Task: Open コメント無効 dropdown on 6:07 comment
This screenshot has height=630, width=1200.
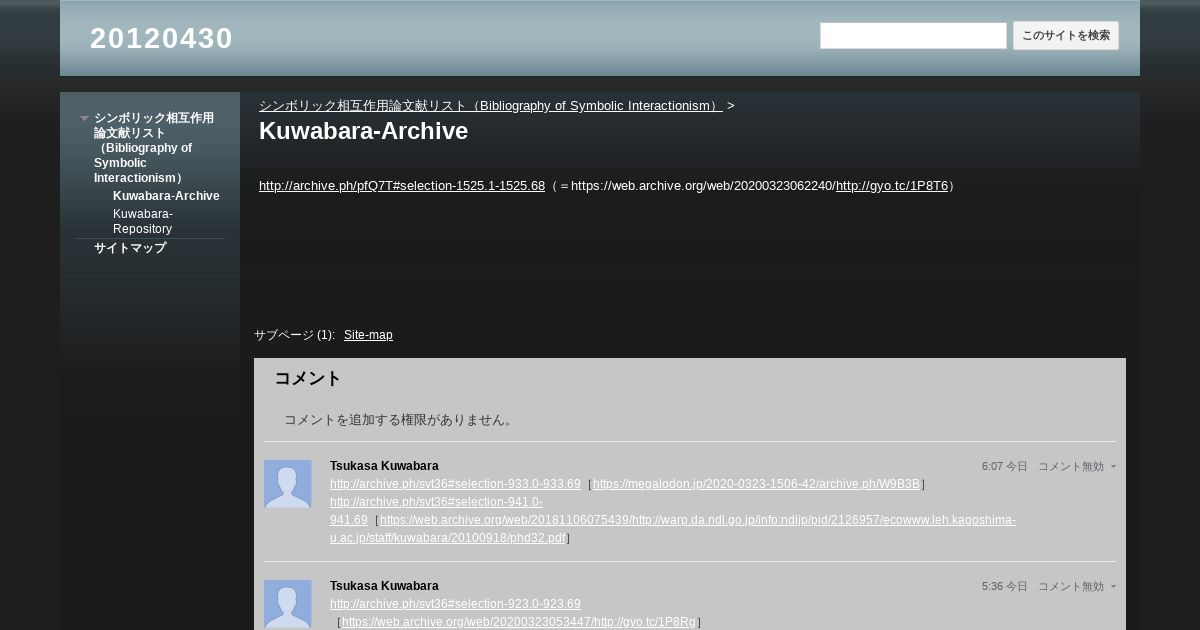Action: coord(1077,466)
